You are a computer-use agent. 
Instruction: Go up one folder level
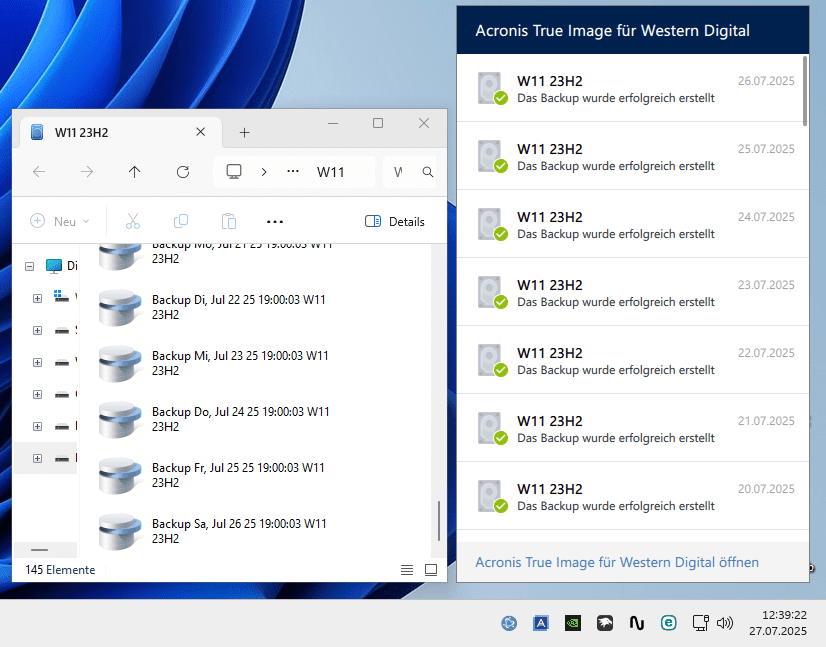click(x=134, y=172)
